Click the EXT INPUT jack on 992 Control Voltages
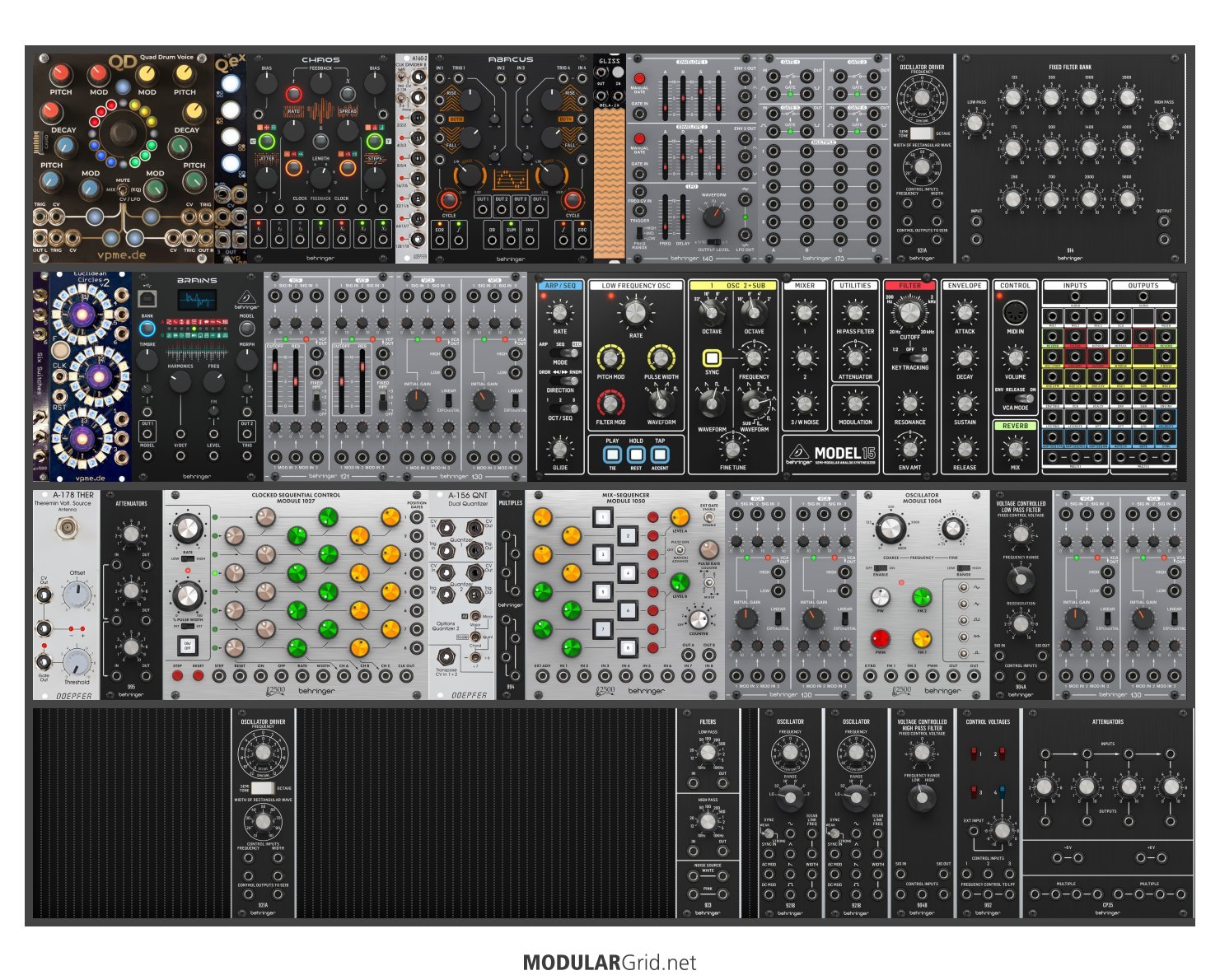The height and width of the screenshot is (980, 1220). point(974,830)
